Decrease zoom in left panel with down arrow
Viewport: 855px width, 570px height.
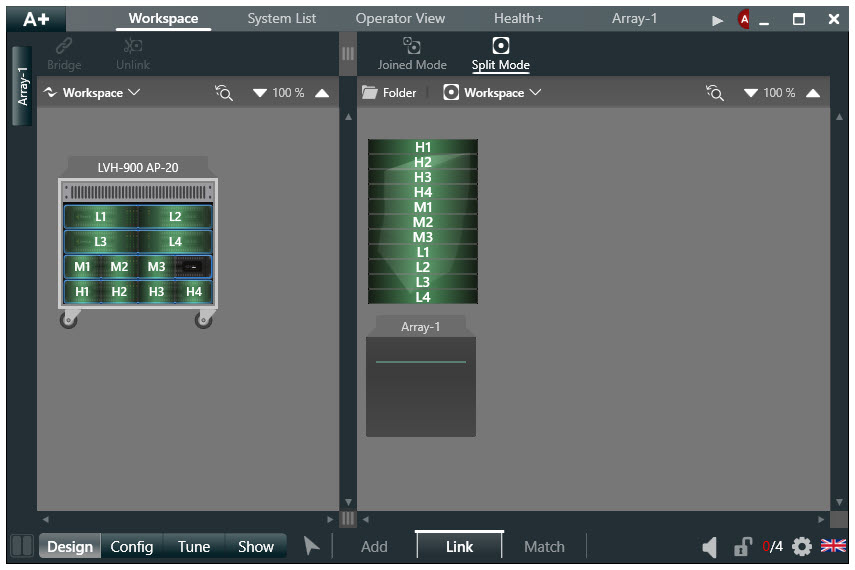point(260,93)
